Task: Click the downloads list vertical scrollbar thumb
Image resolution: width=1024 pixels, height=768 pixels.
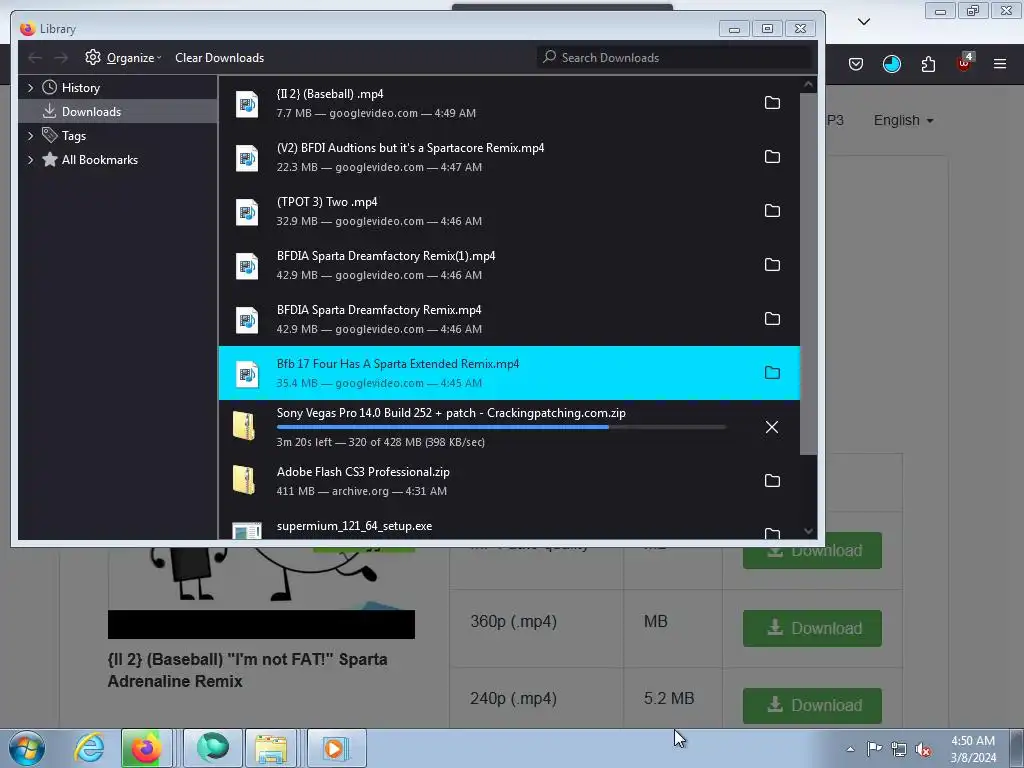Action: (808, 274)
